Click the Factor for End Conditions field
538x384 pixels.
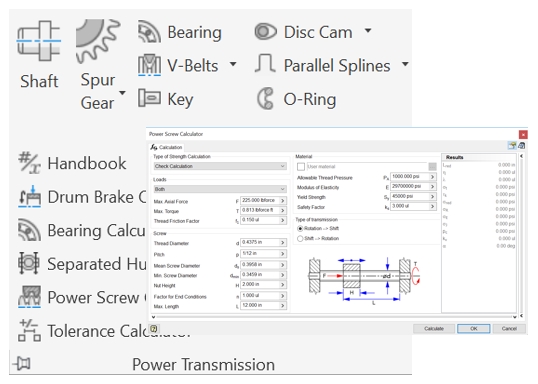pos(259,296)
